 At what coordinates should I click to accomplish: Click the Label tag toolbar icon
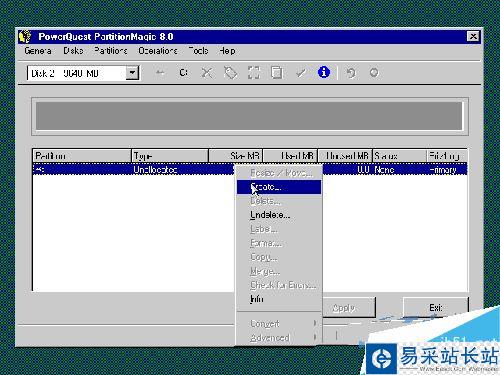[x=230, y=73]
